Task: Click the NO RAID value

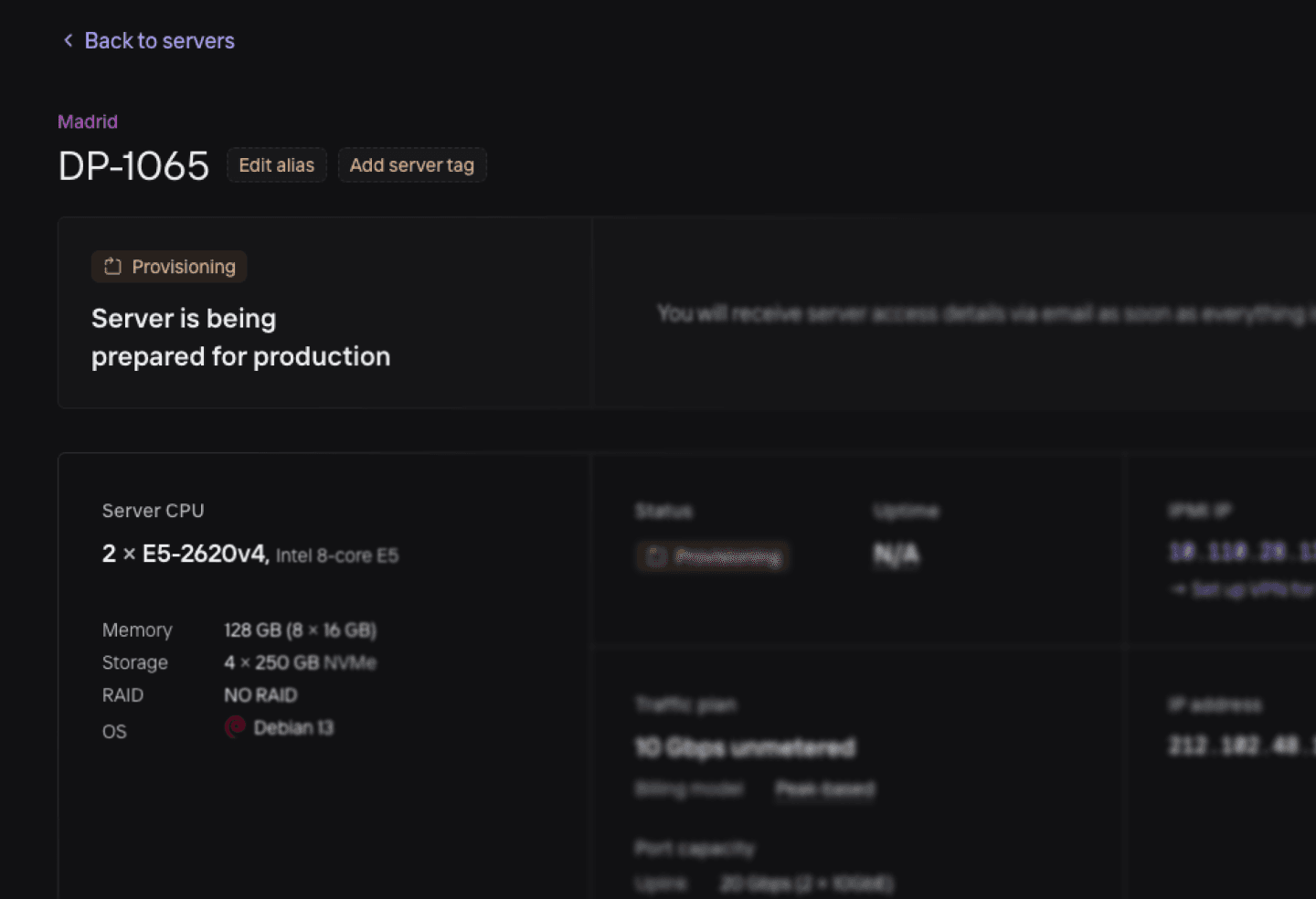Action: [260, 695]
